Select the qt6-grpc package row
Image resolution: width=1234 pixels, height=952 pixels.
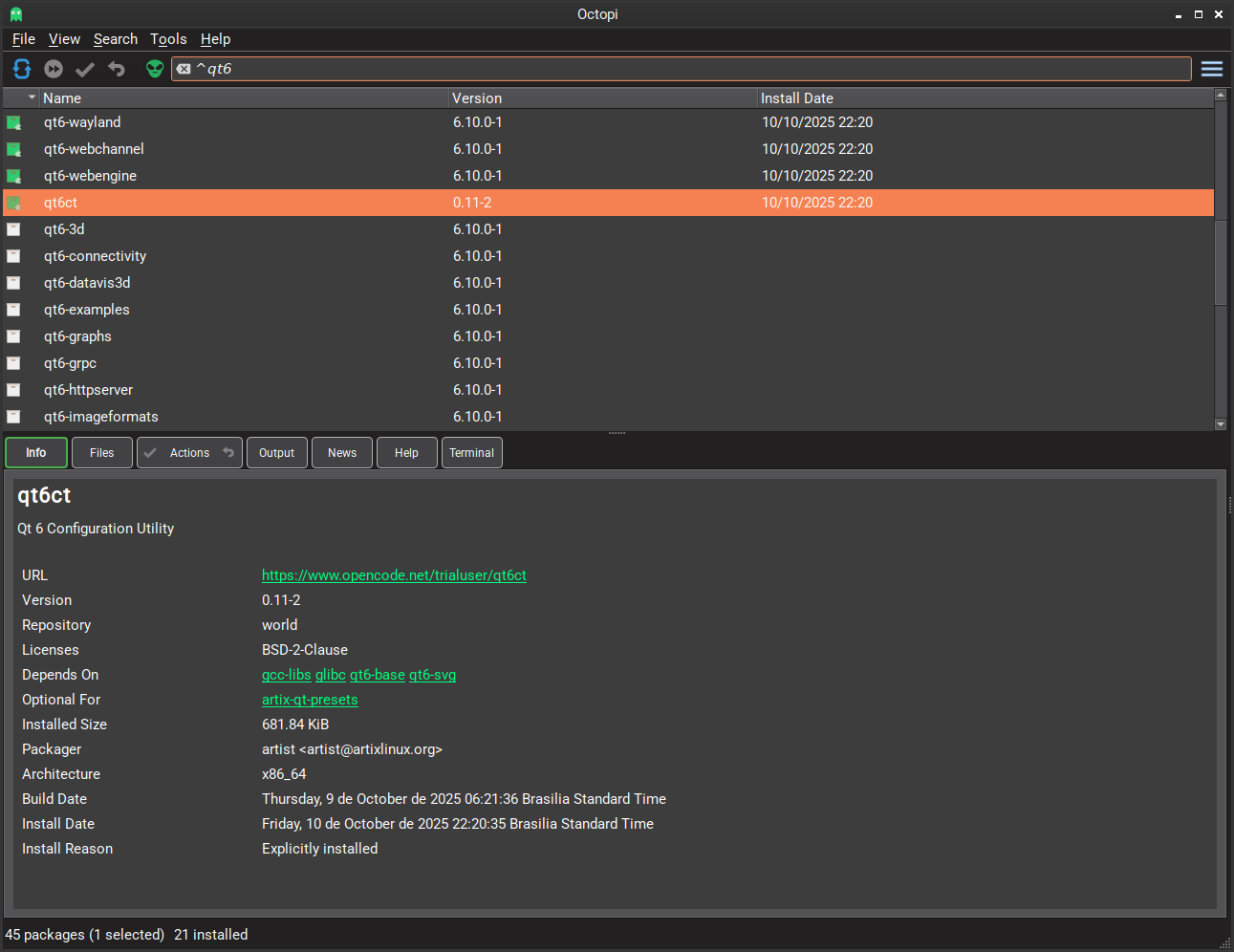click(609, 363)
